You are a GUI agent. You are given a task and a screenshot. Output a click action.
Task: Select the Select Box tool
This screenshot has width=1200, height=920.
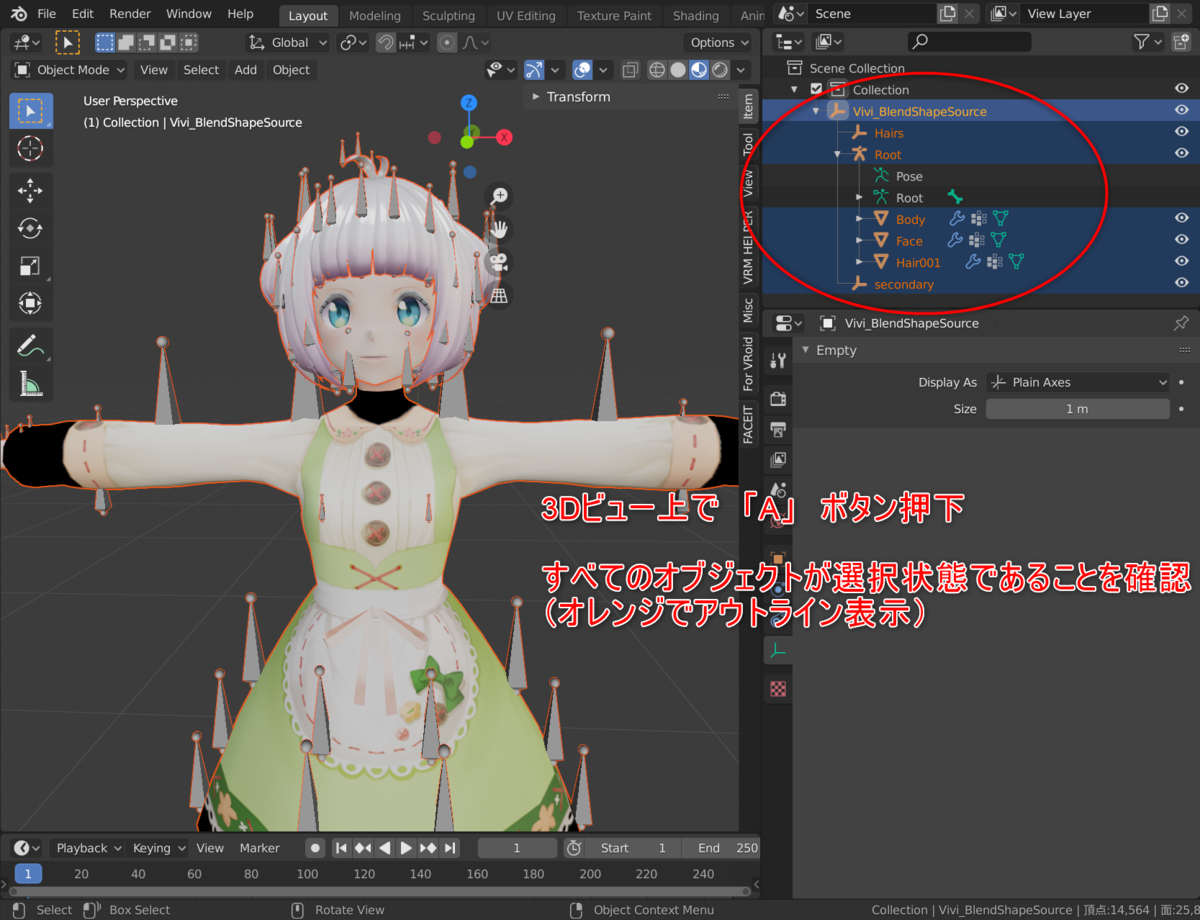pyautogui.click(x=31, y=110)
